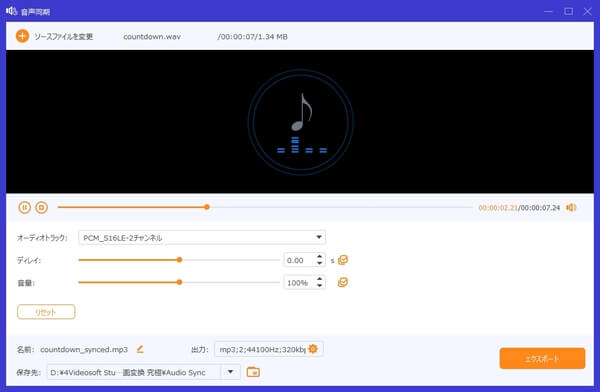
Task: Click the 00:00:07.24 total time display
Action: click(x=540, y=208)
